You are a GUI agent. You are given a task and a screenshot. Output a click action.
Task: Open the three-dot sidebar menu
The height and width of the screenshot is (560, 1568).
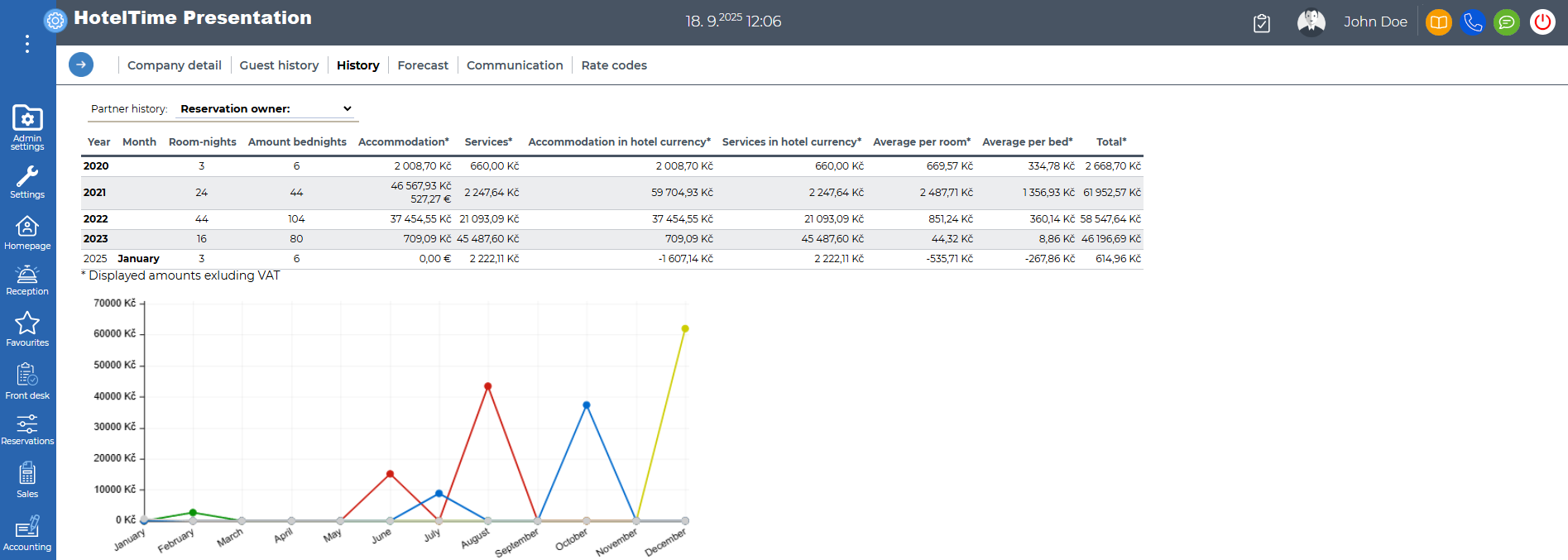click(27, 44)
